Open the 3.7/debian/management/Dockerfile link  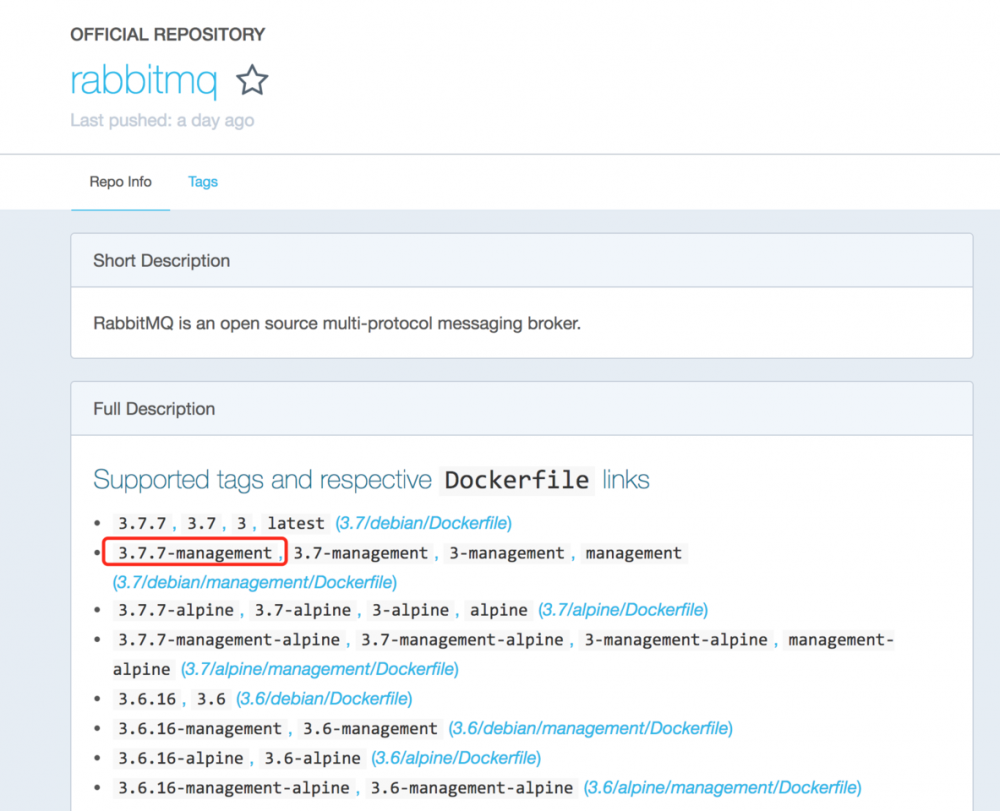pyautogui.click(x=254, y=582)
